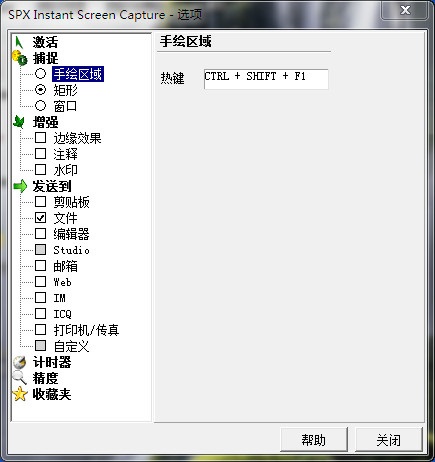The width and height of the screenshot is (435, 462).
Task: Click the 精度 magnifier icon
Action: click(x=19, y=378)
